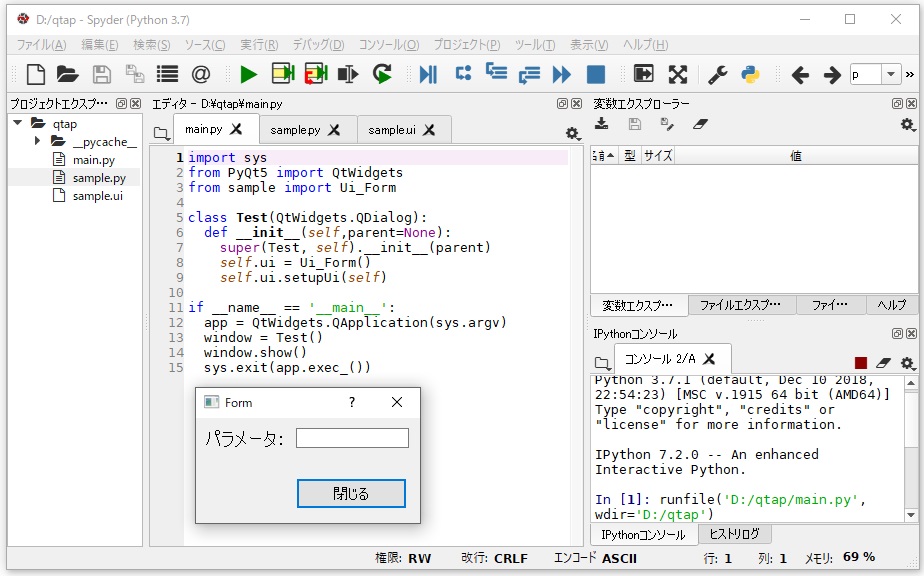
Task: Open the working directory dropdown in toolbar
Action: pyautogui.click(x=889, y=75)
